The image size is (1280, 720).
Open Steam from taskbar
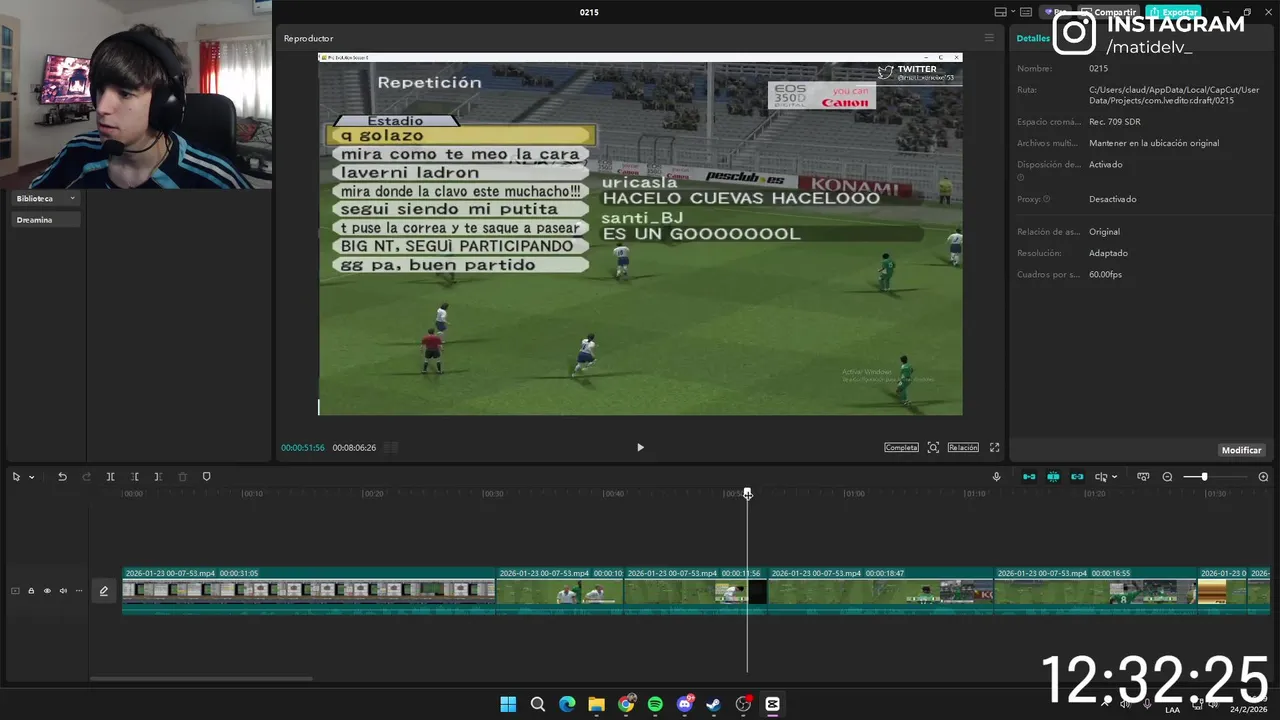(713, 704)
